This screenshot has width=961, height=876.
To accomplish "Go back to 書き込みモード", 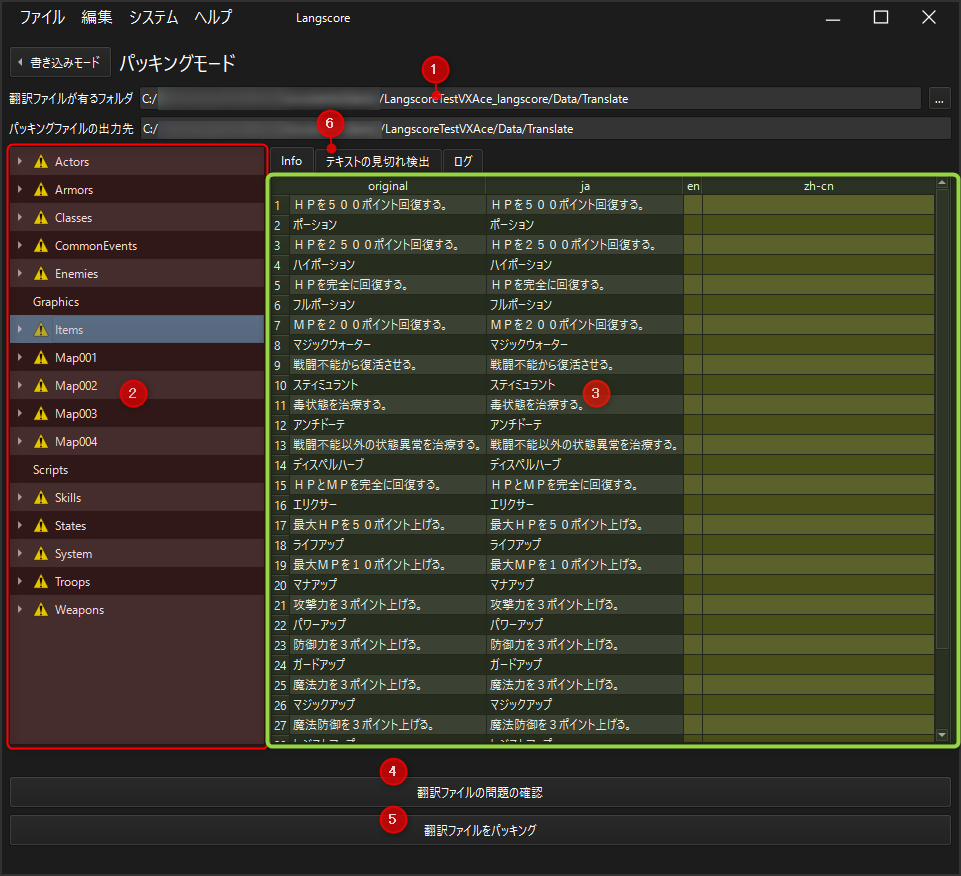I will pos(61,63).
